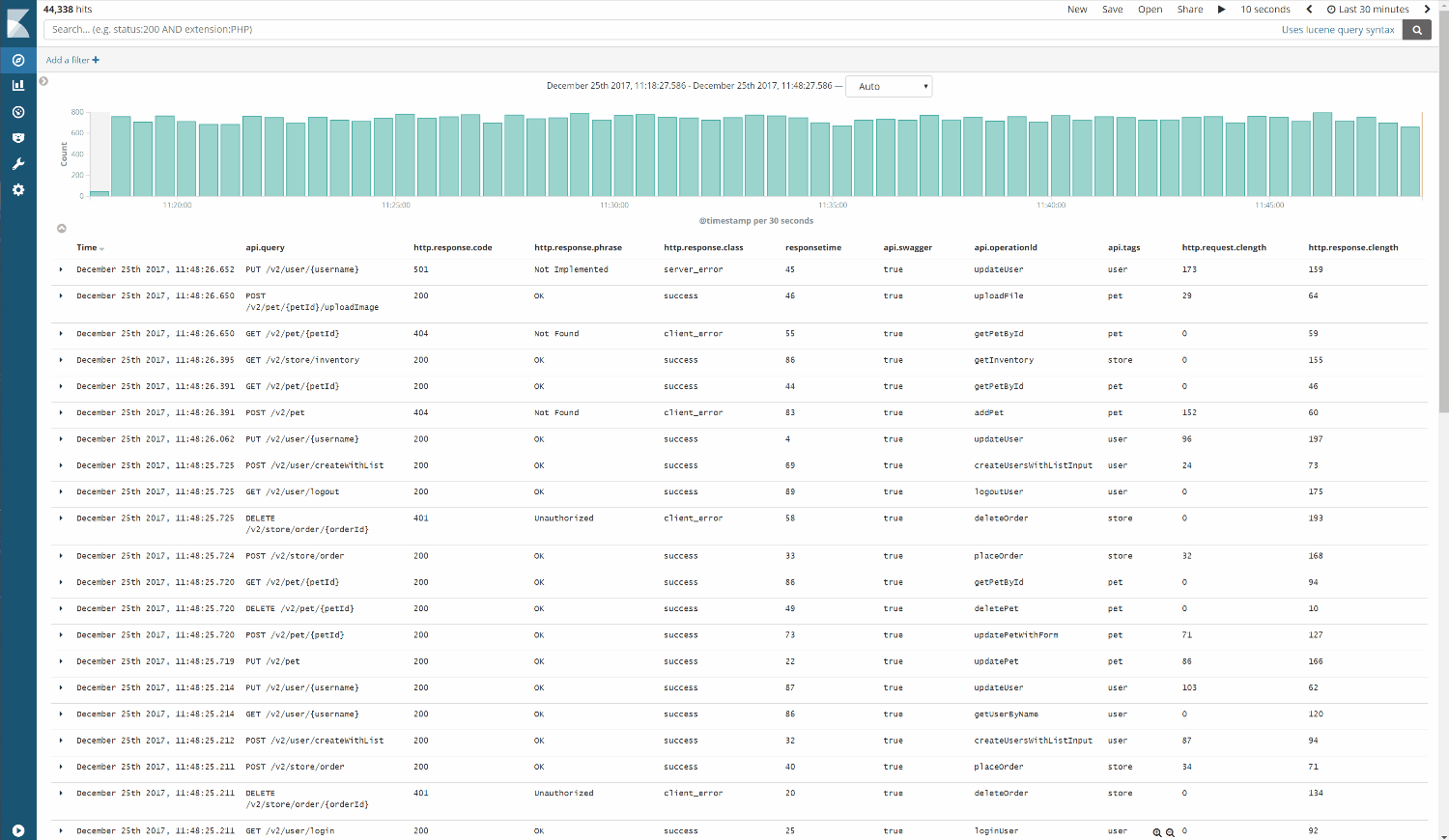Click inside the Search query field
This screenshot has width=1449, height=840.
pyautogui.click(x=386, y=29)
